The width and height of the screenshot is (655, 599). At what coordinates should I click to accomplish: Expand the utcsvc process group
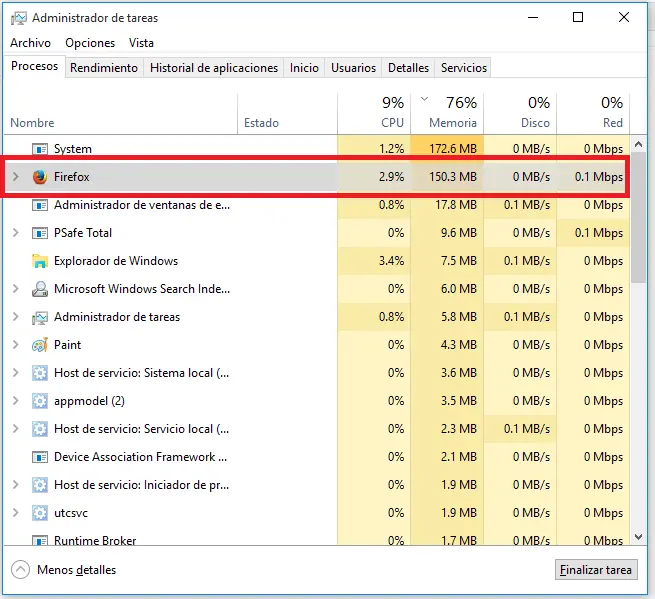pyautogui.click(x=16, y=513)
